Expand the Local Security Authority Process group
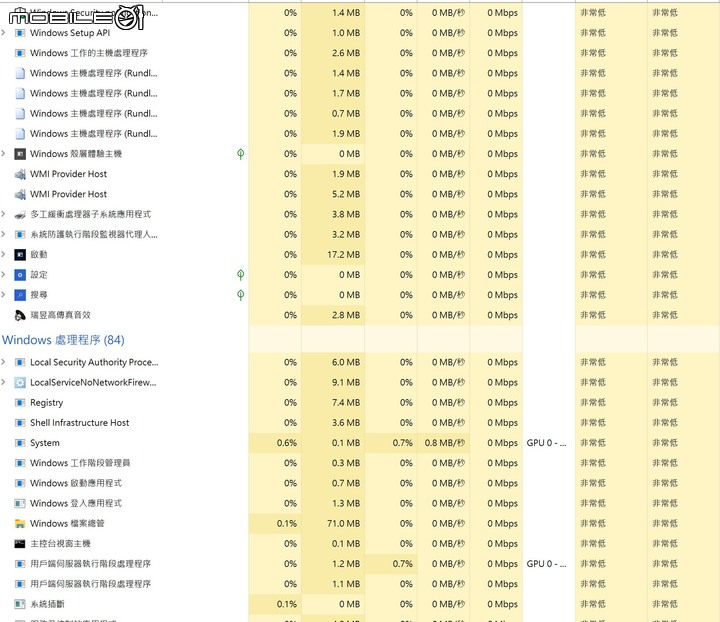Image resolution: width=720 pixels, height=622 pixels. click(x=4, y=363)
